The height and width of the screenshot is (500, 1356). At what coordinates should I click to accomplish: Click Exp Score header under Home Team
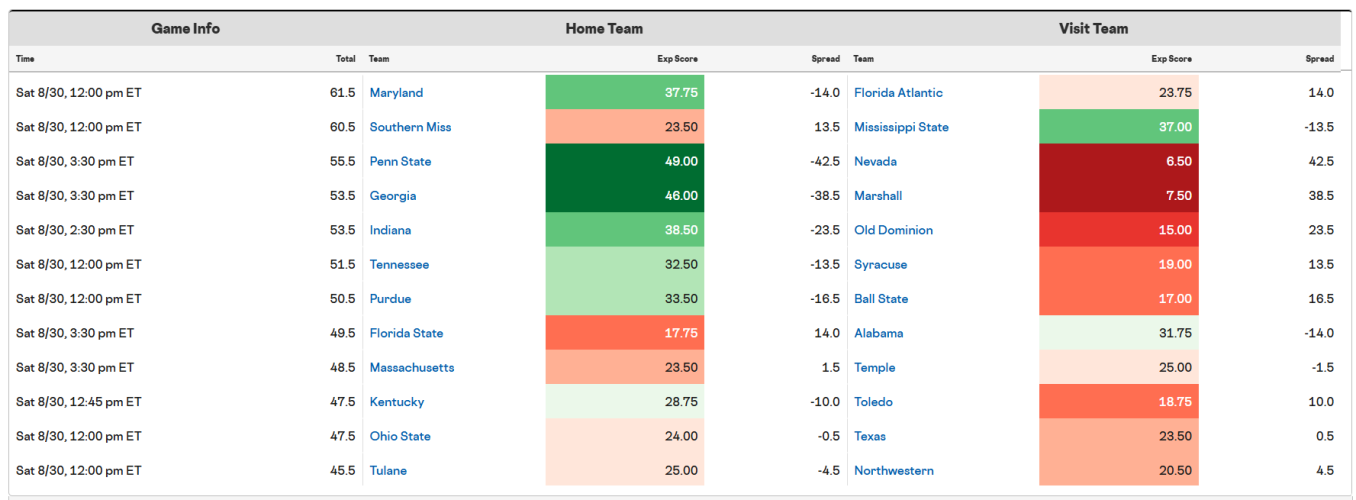coord(677,59)
